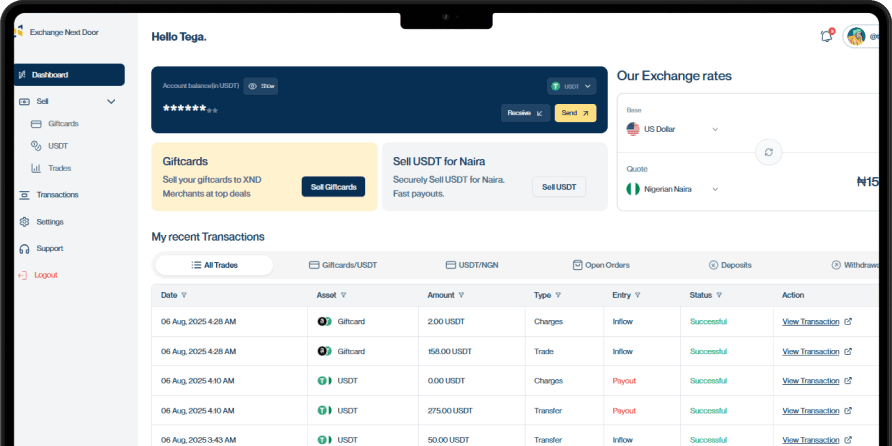View Transaction for 2.00 USDT row
Viewport: 892px width, 446px height.
pyautogui.click(x=811, y=321)
